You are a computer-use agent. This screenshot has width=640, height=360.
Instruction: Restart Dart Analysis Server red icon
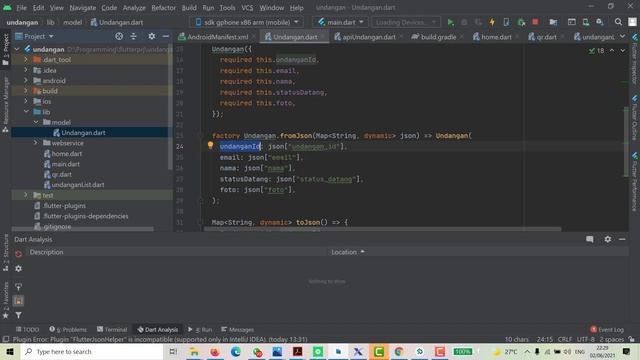[x=18, y=253]
